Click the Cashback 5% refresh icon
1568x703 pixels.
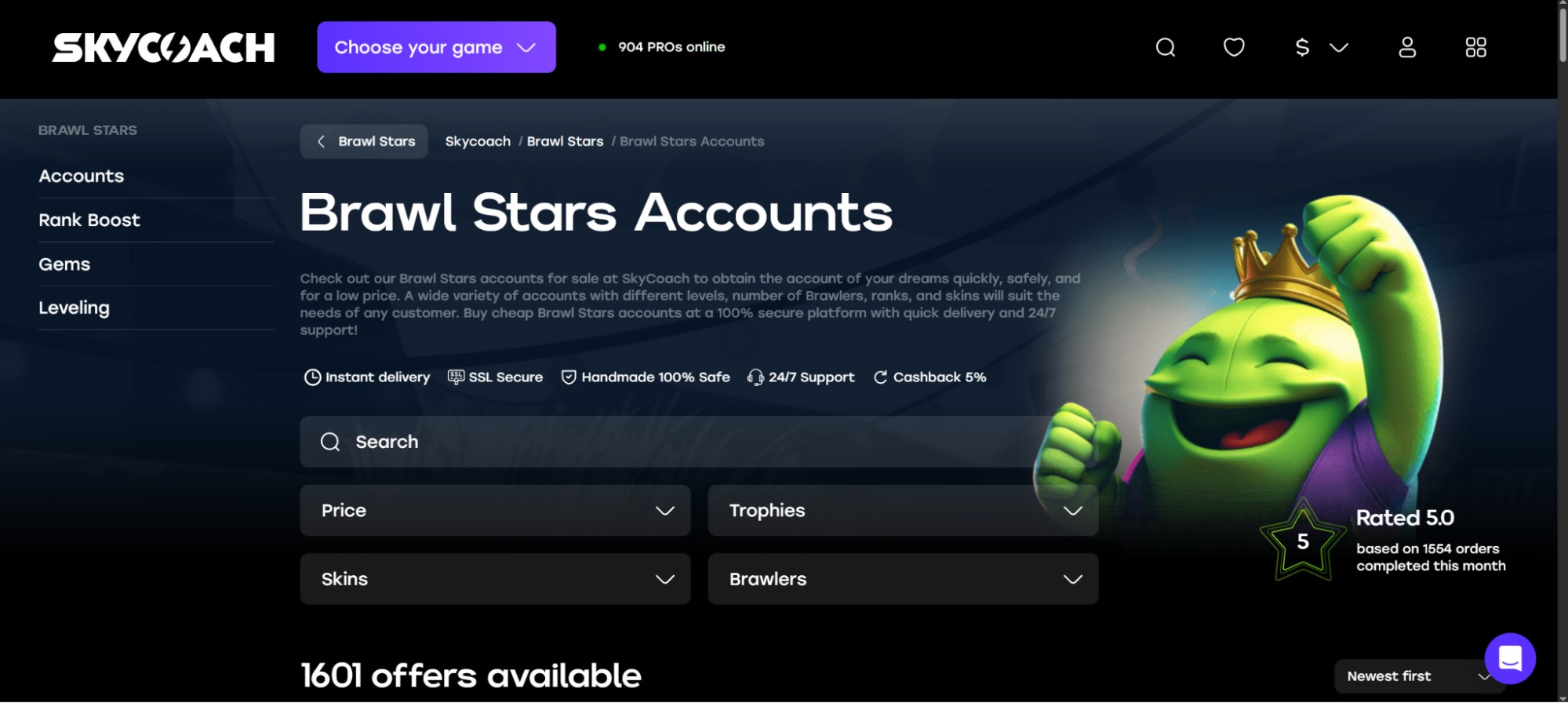click(880, 377)
